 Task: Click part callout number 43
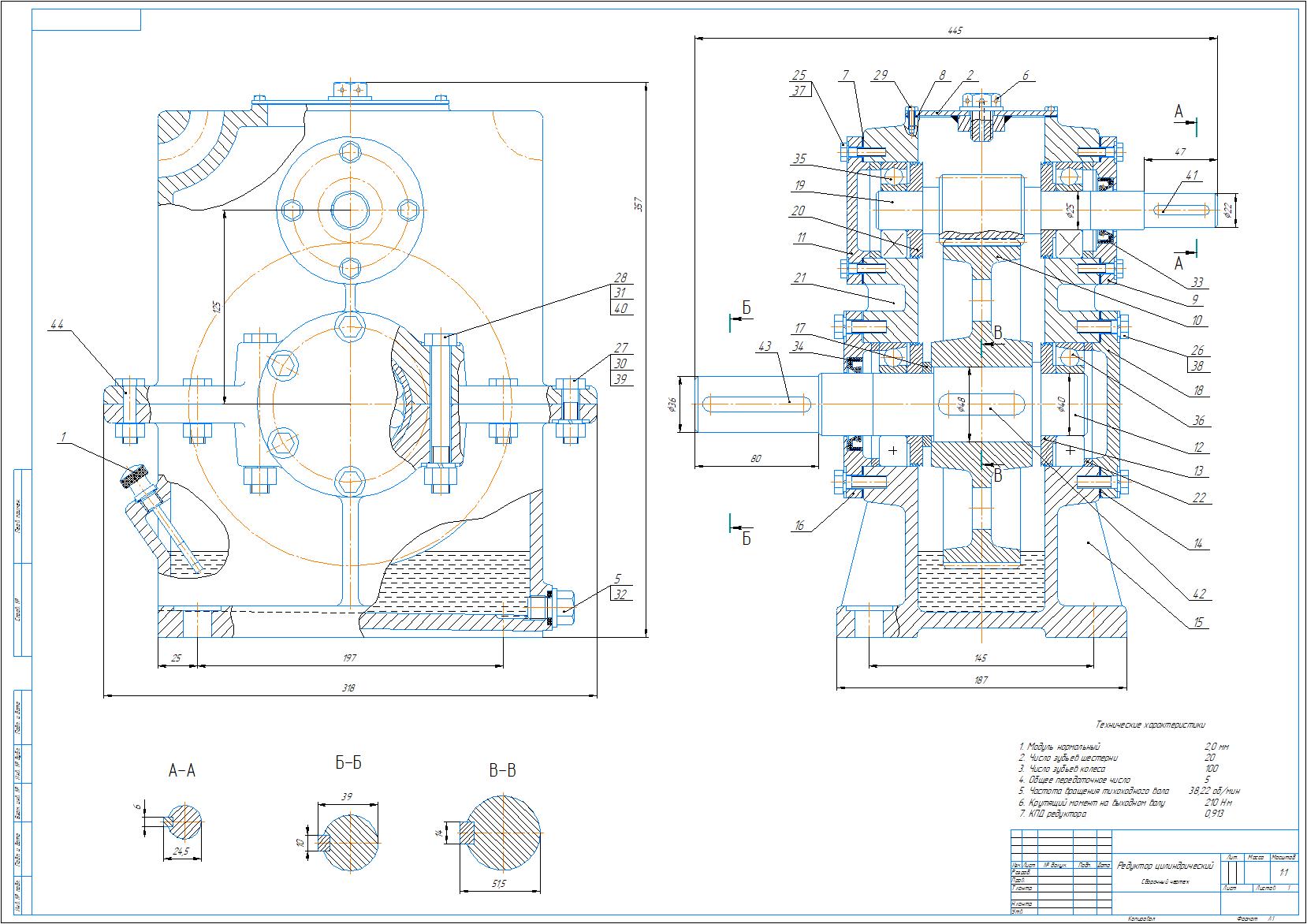tap(764, 347)
